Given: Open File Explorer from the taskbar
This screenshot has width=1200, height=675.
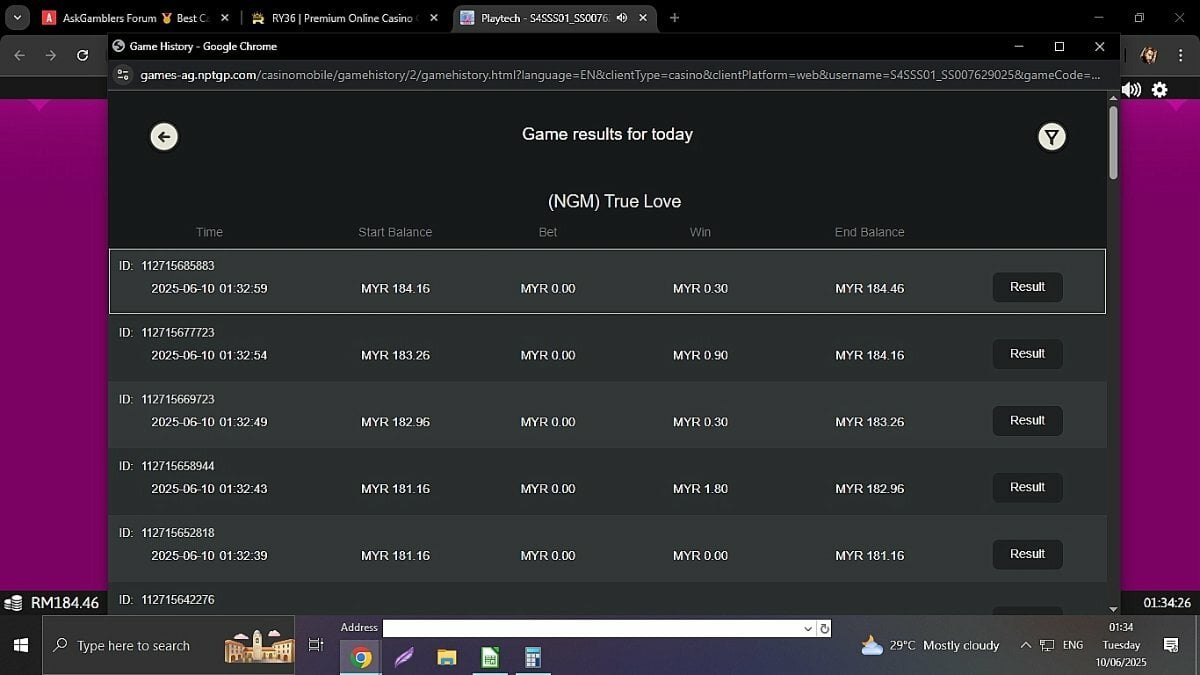Looking at the screenshot, I should click(447, 657).
